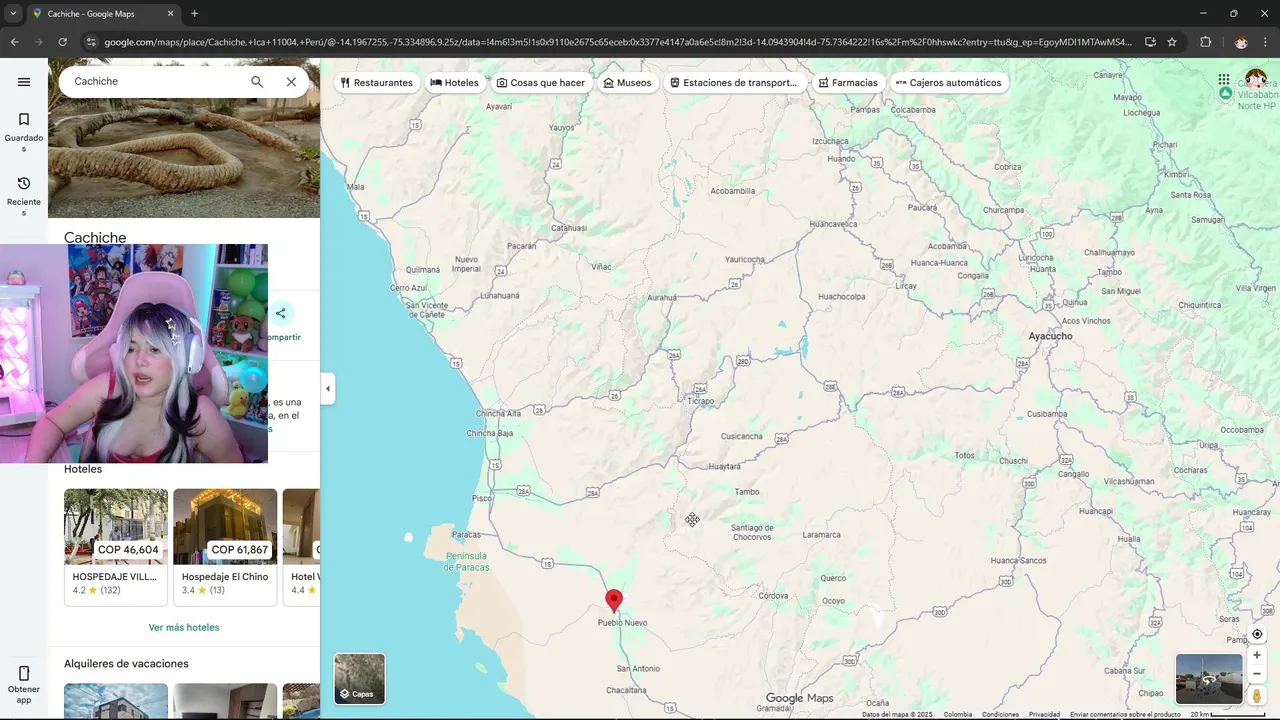Image resolution: width=1280 pixels, height=720 pixels.
Task: Select the Museos chip
Action: coord(628,83)
